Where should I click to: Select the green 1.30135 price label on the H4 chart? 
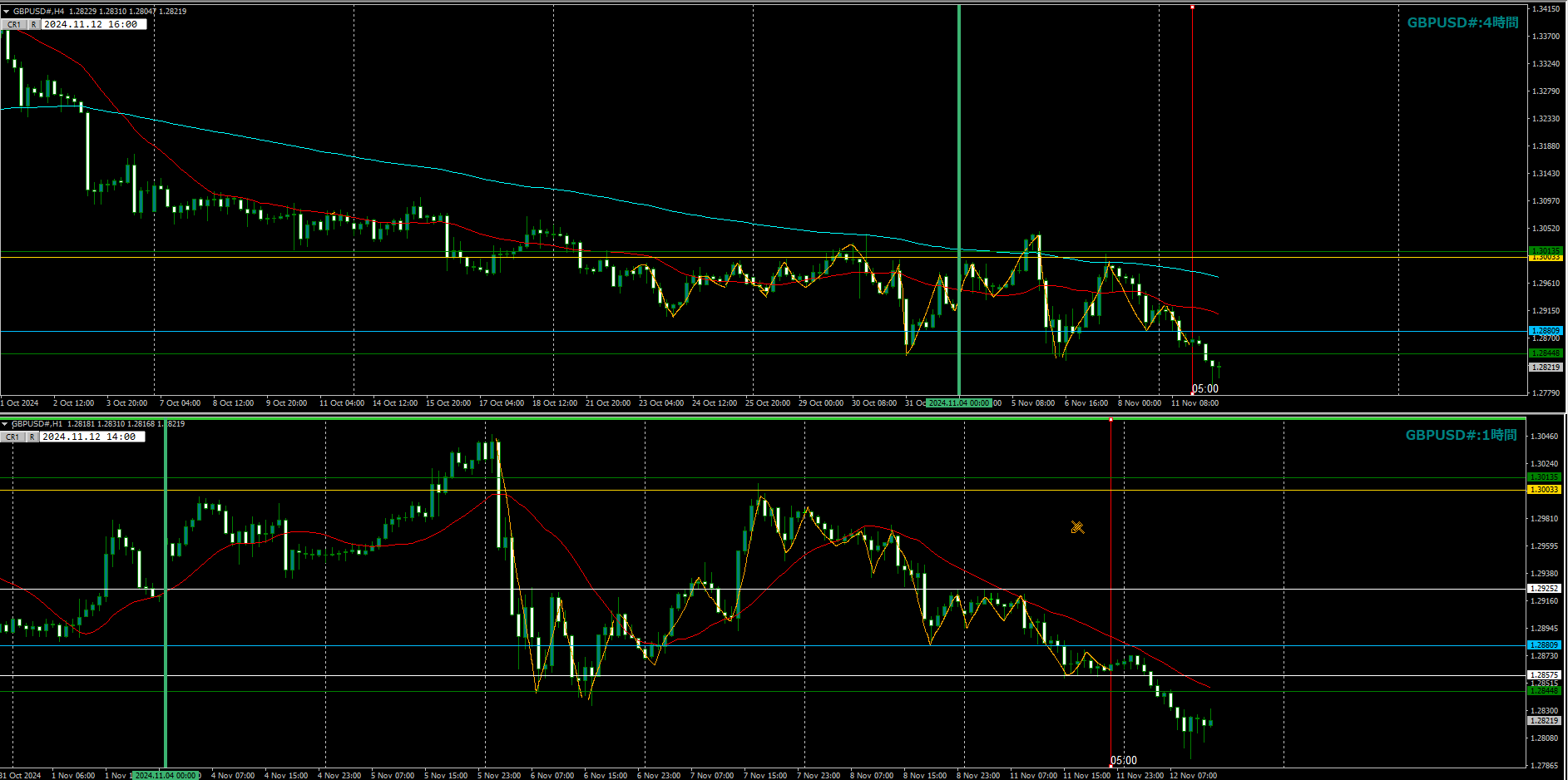[x=1546, y=250]
